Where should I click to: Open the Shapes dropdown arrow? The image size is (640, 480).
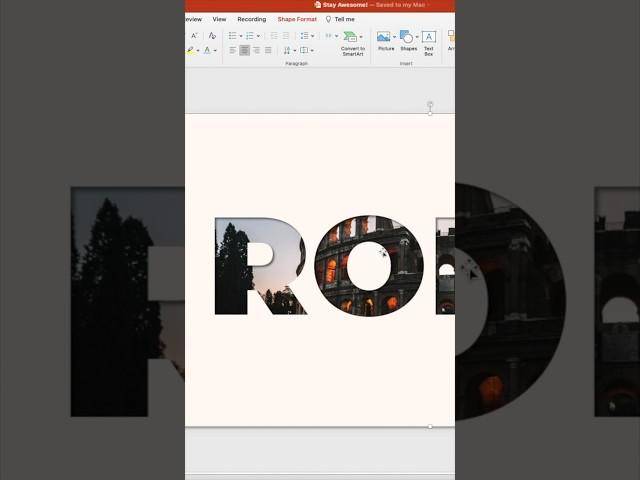(x=417, y=36)
